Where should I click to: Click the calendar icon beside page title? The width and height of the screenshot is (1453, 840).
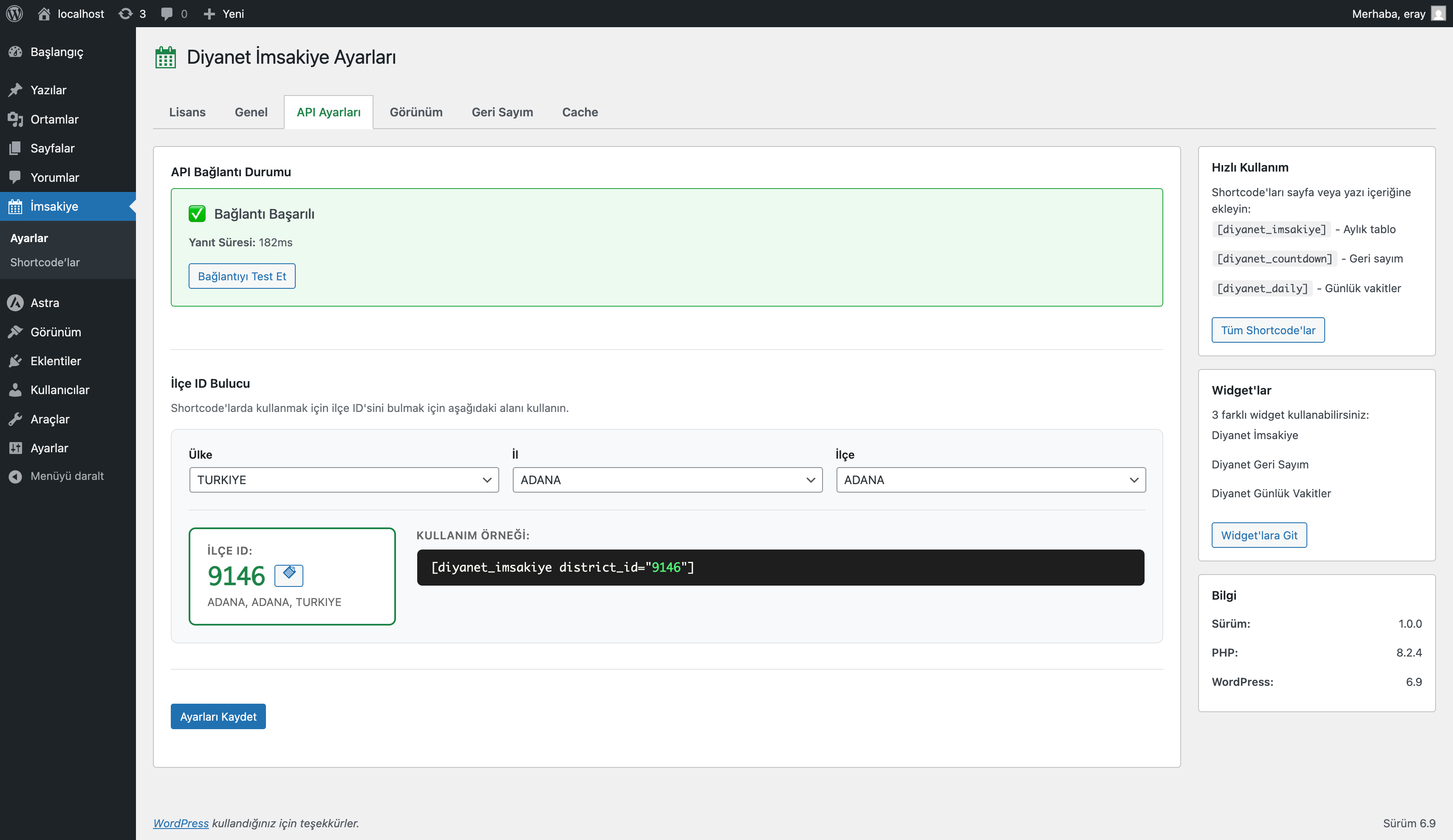(x=166, y=57)
